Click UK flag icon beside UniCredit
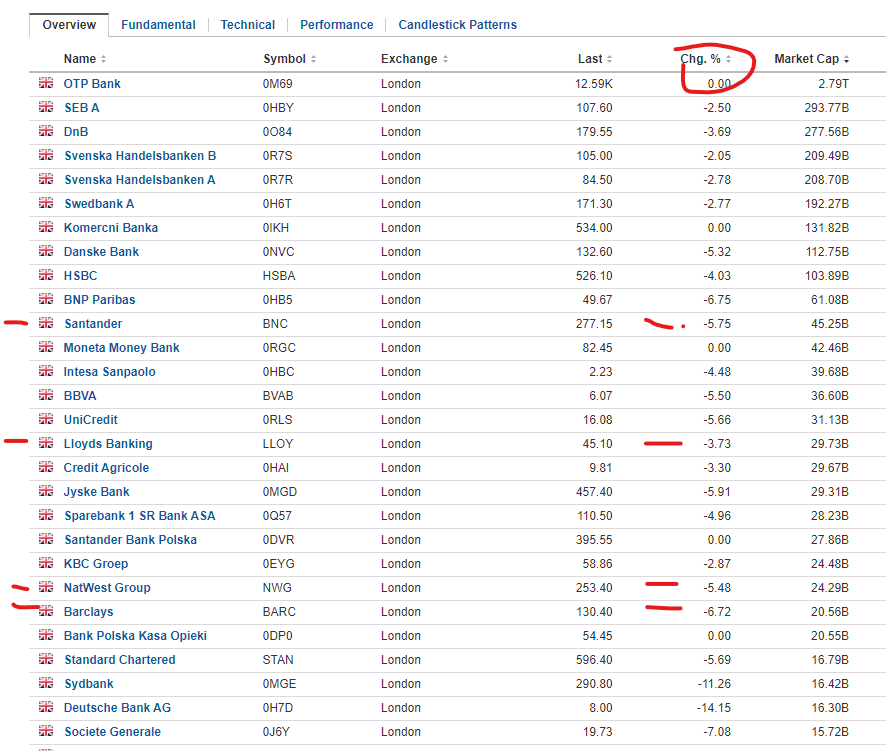This screenshot has width=886, height=751. 46,419
